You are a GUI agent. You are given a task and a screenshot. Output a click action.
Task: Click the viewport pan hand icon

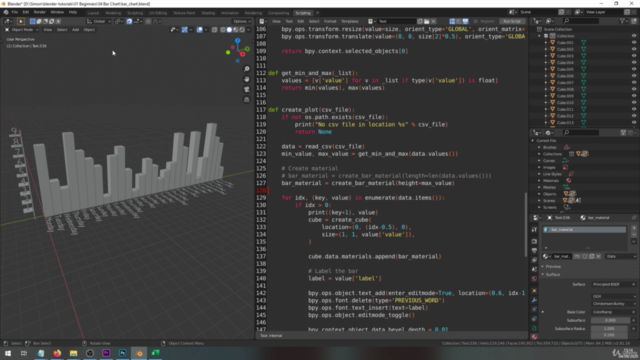pos(247,79)
